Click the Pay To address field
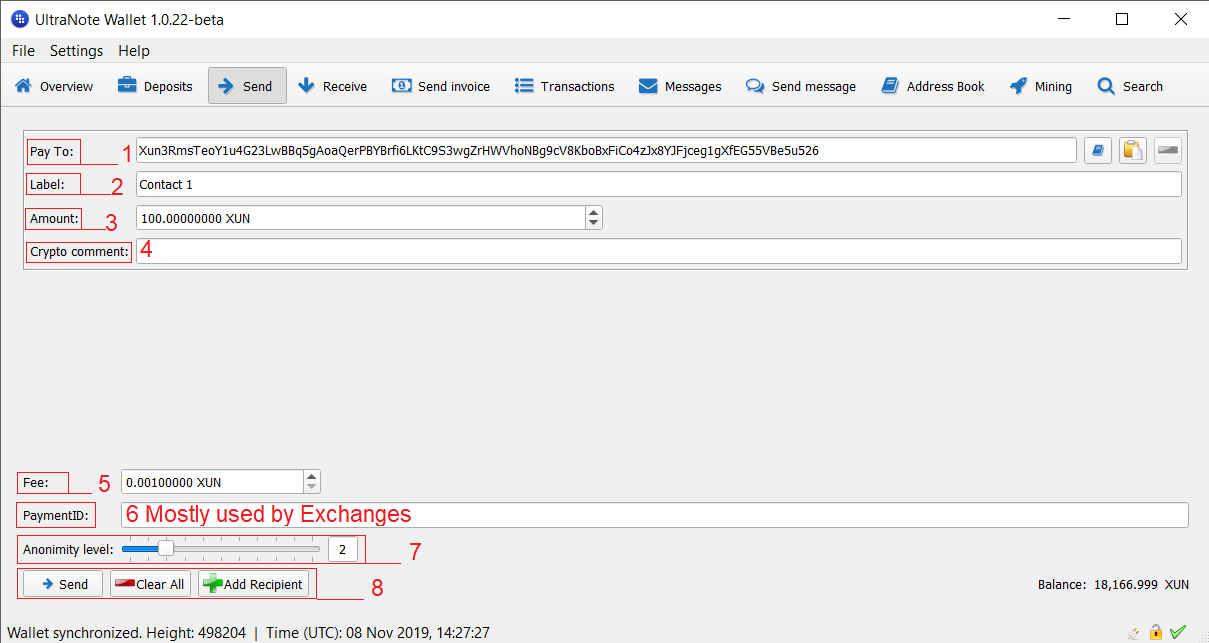 point(606,150)
